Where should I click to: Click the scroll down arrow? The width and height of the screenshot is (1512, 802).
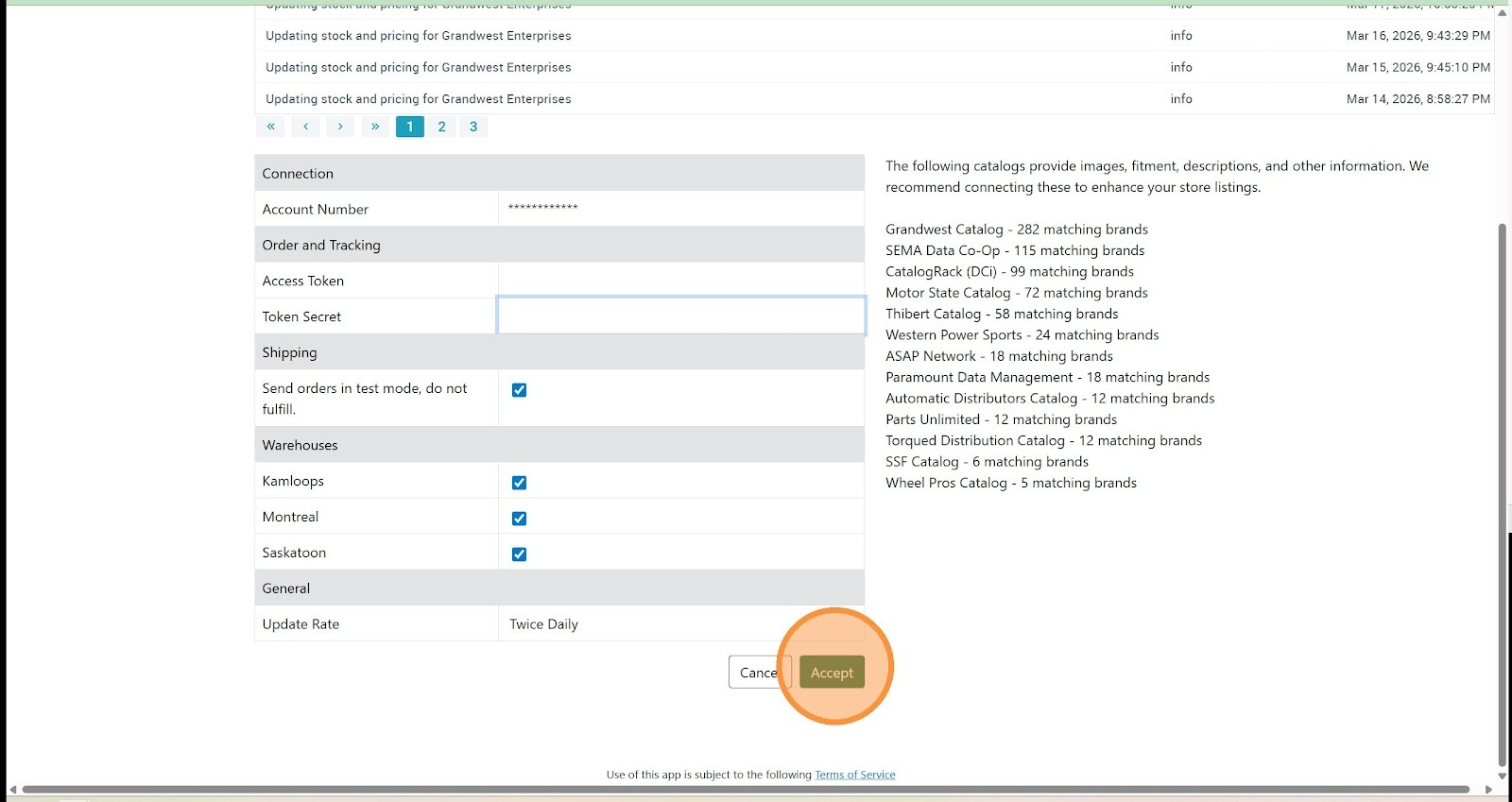point(1503,776)
